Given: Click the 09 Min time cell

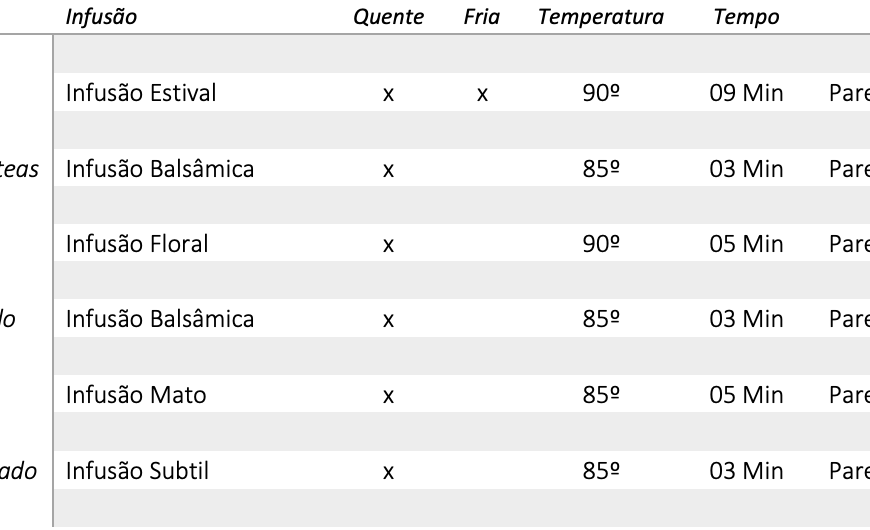Looking at the screenshot, I should tap(746, 94).
